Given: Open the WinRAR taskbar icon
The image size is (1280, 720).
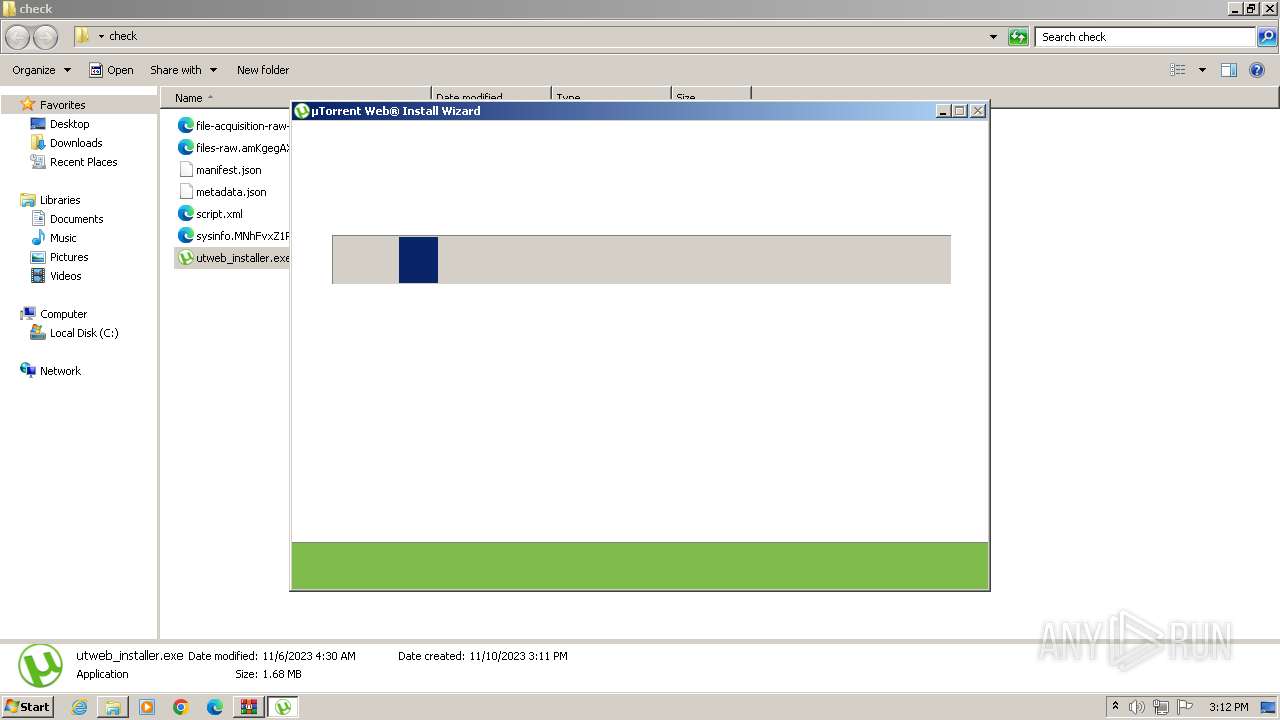Looking at the screenshot, I should pyautogui.click(x=249, y=707).
